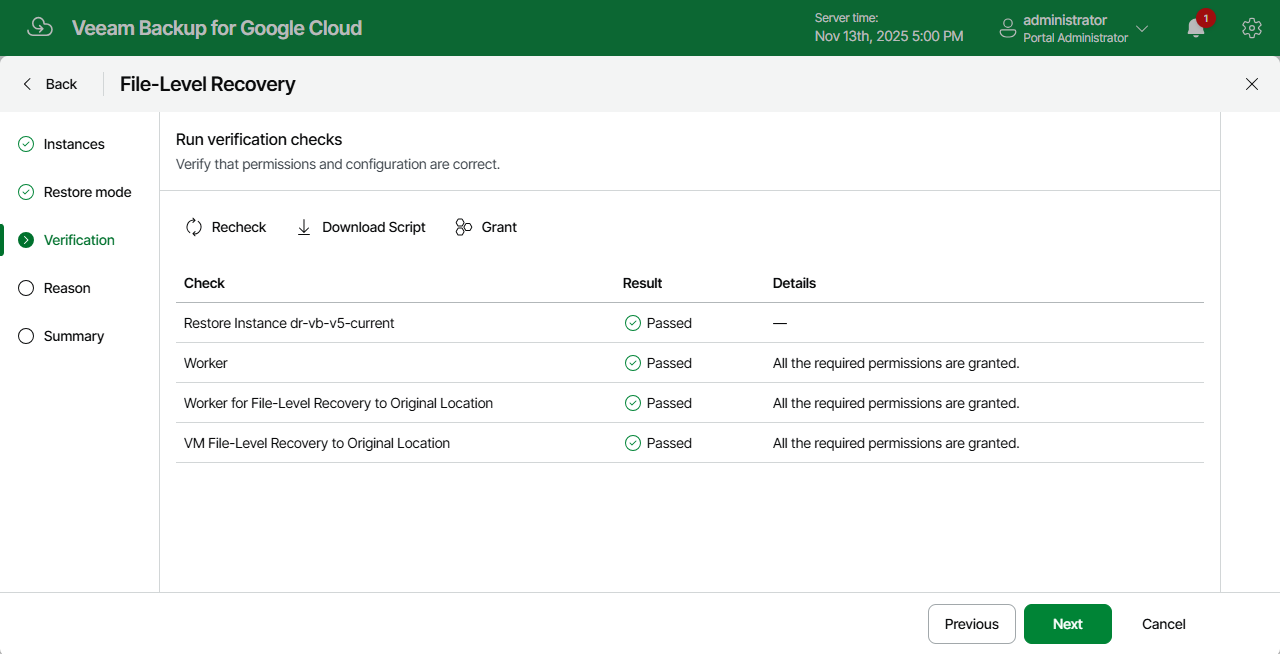Click the Details column header
The height and width of the screenshot is (654, 1280).
794,283
